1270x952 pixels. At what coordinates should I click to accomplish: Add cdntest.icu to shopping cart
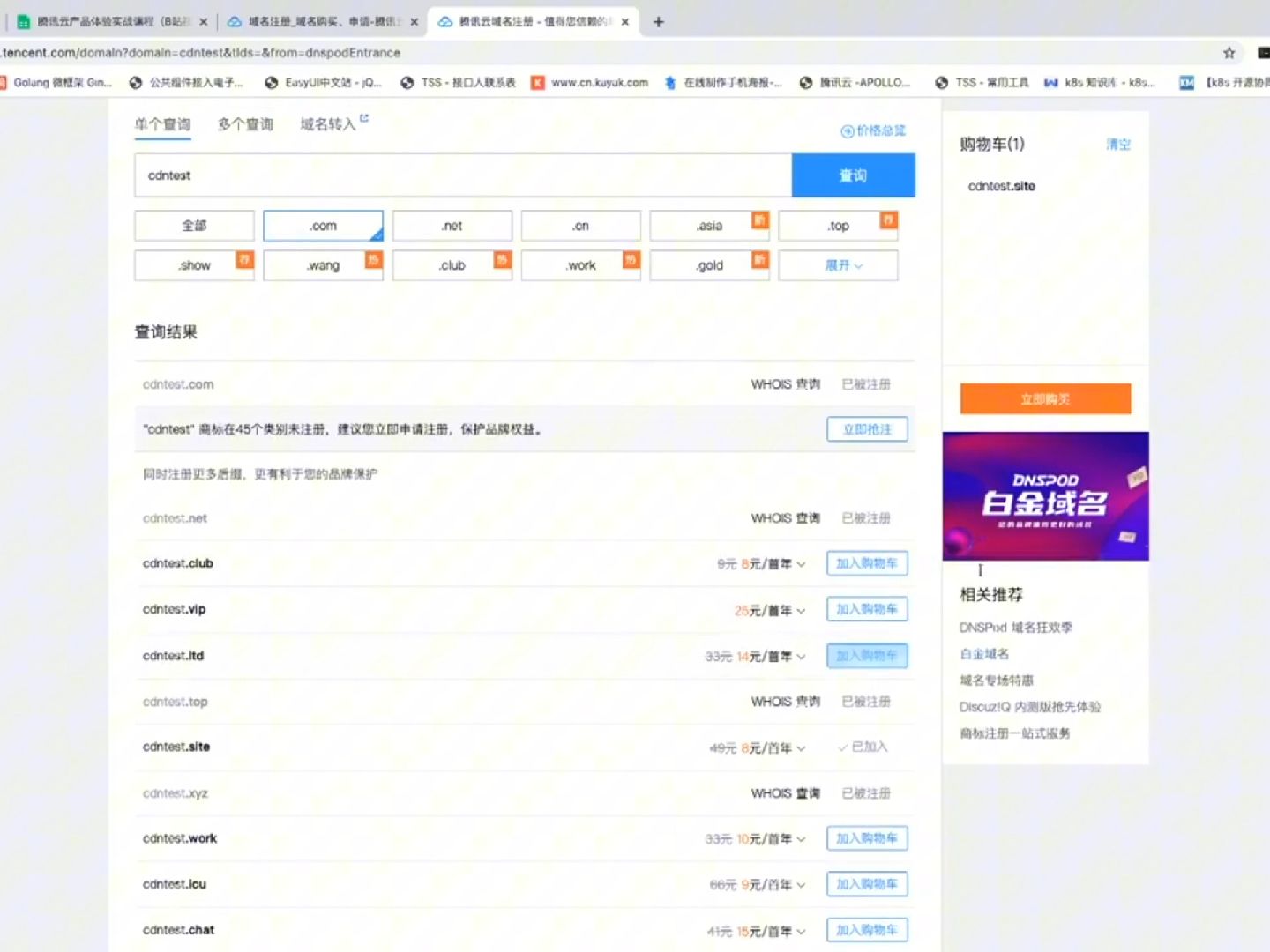[x=867, y=884]
